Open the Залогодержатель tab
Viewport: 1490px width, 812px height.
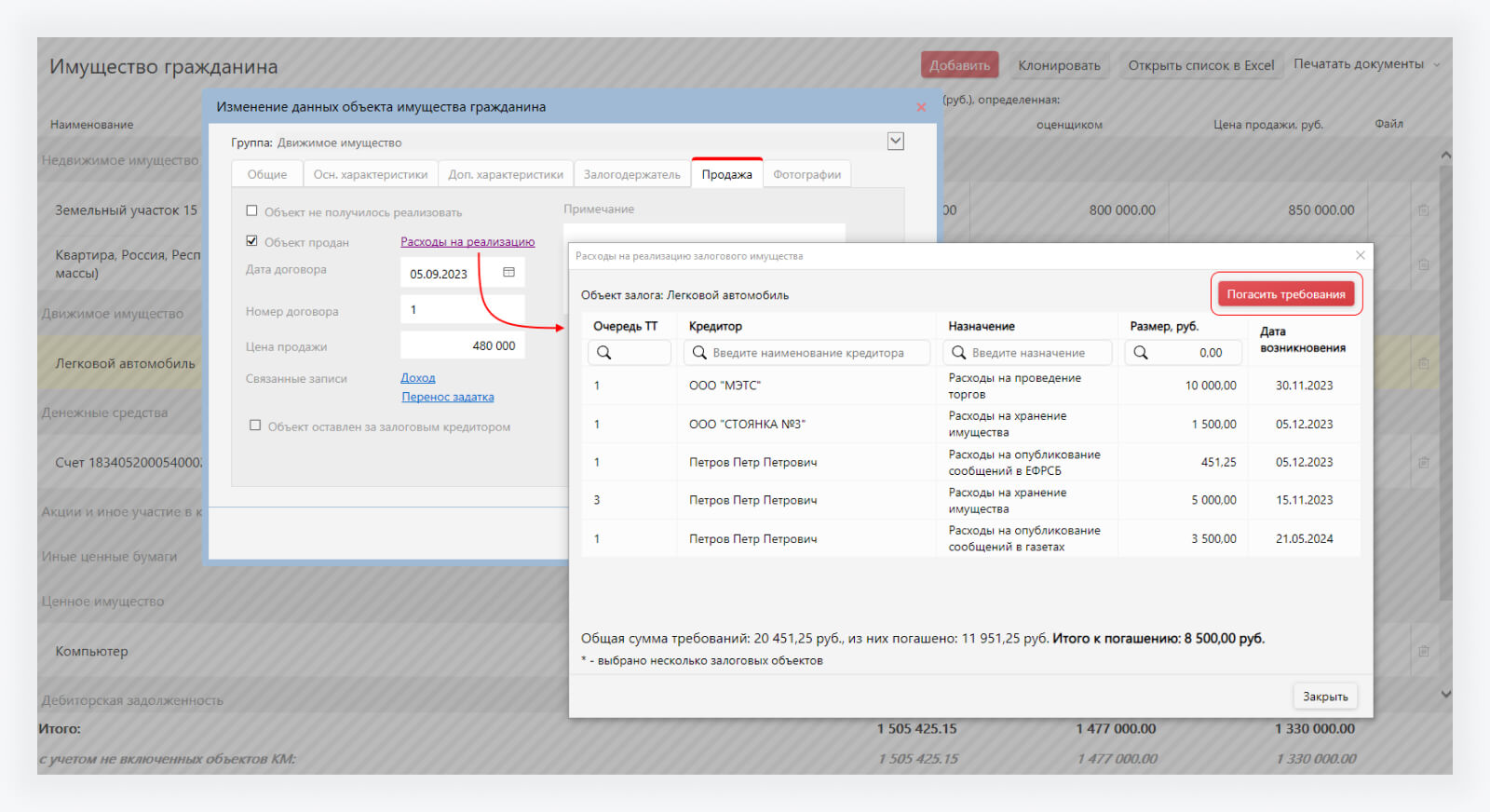[631, 174]
